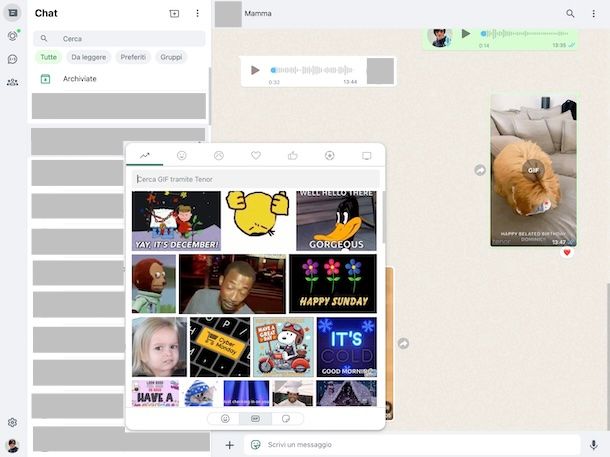
Task: Choose the Daffy Duck Gorgeous GIF
Action: pos(336,221)
